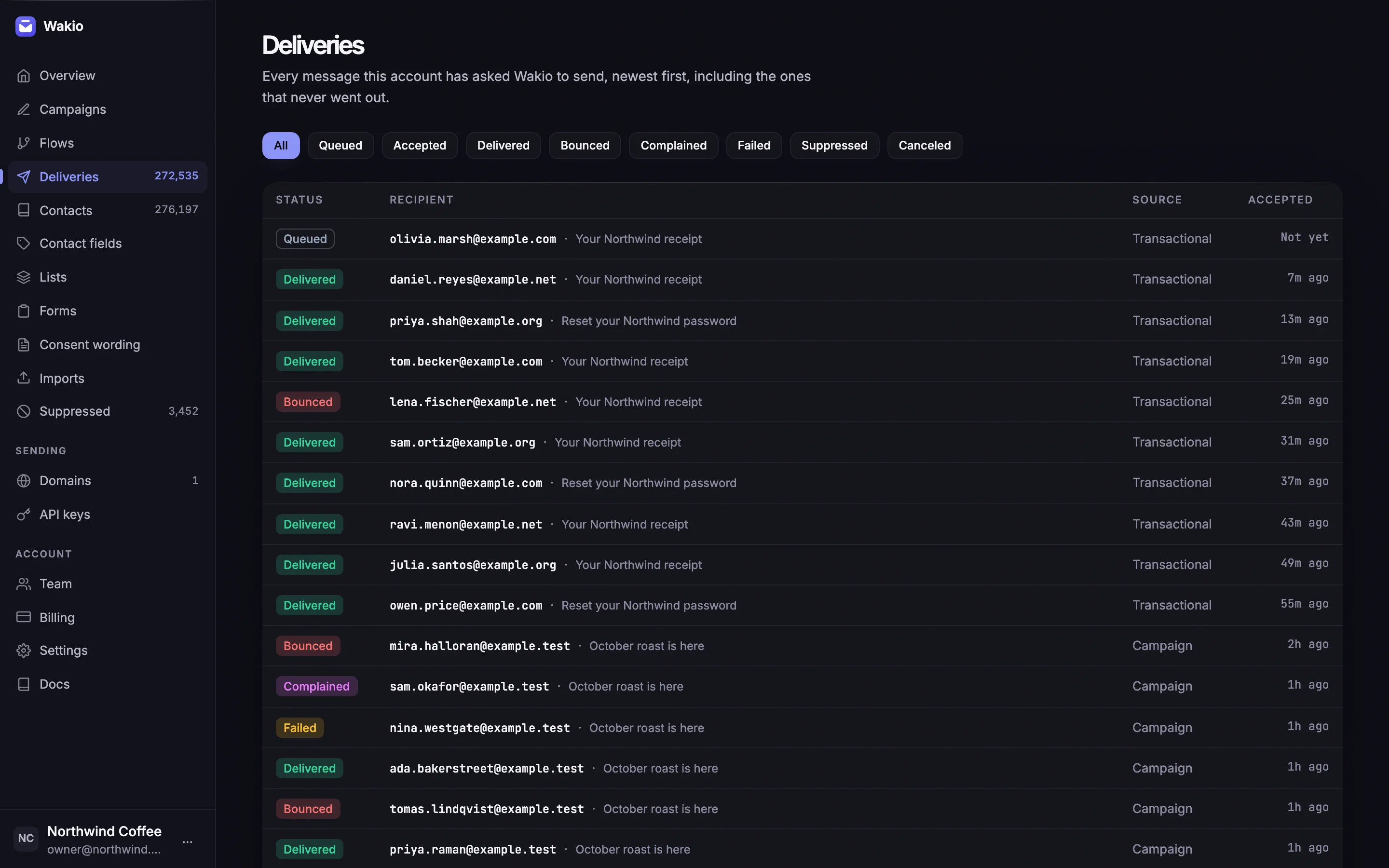Click the STATUS column header
The width and height of the screenshot is (1389, 868).
[299, 200]
